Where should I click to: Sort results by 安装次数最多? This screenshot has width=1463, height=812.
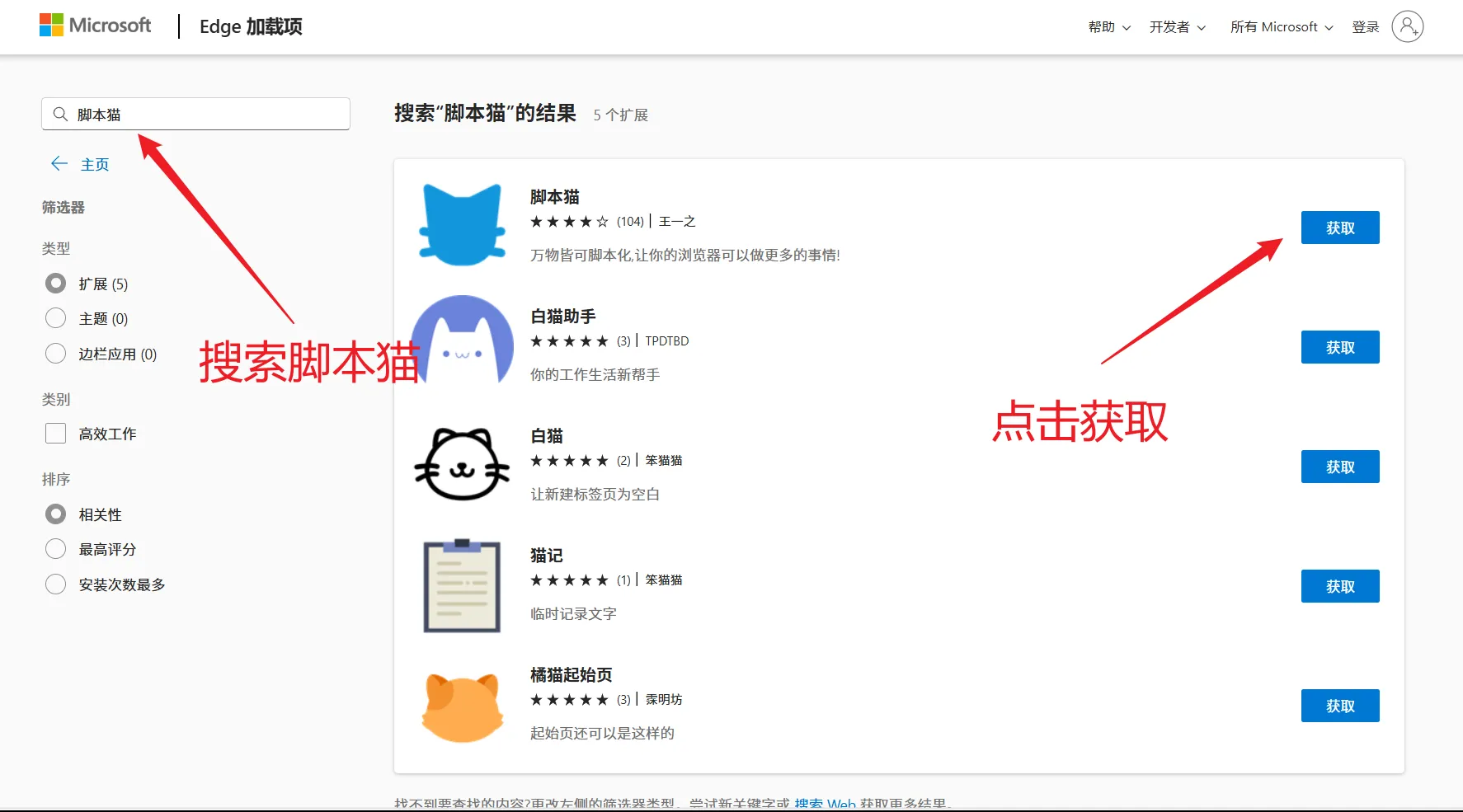coord(55,584)
